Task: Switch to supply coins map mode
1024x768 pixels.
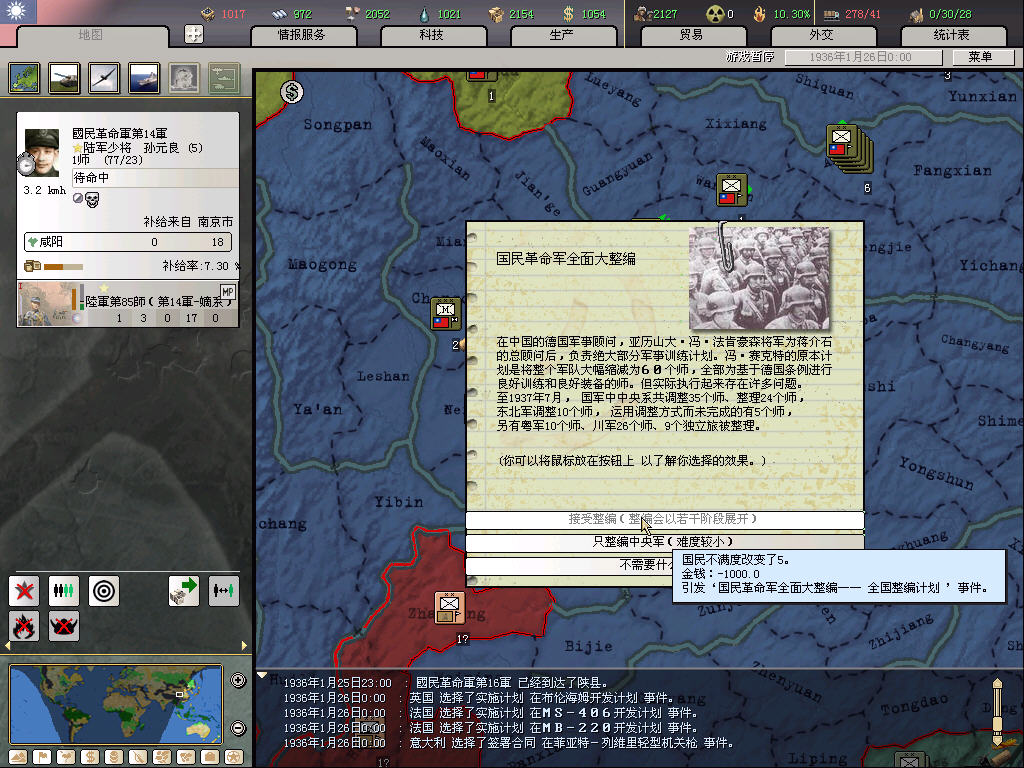Action: [114, 757]
